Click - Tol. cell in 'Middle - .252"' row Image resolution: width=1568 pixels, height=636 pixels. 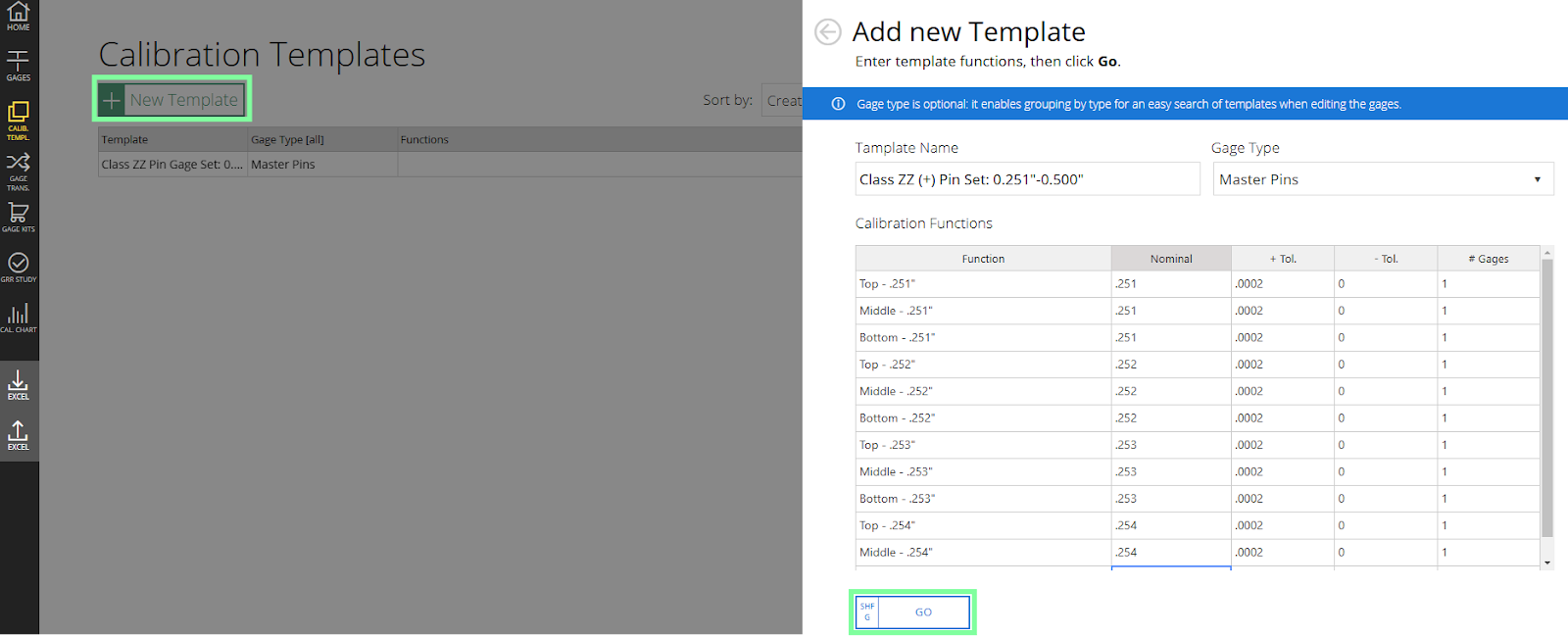pyautogui.click(x=1386, y=391)
